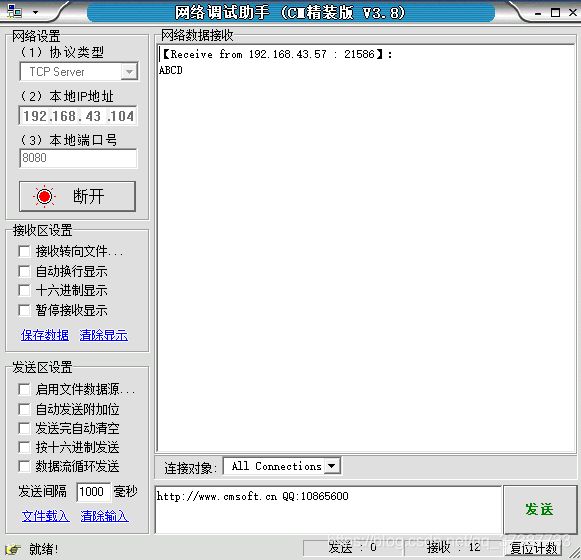Toggle 自动发送附加位 checkbox
The height and width of the screenshot is (560, 581).
(24, 410)
